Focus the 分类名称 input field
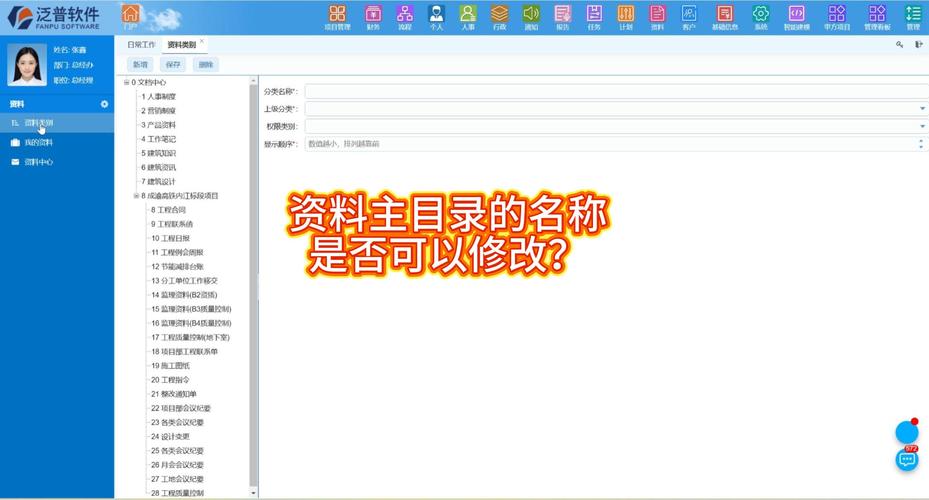The width and height of the screenshot is (929, 500). 616,91
